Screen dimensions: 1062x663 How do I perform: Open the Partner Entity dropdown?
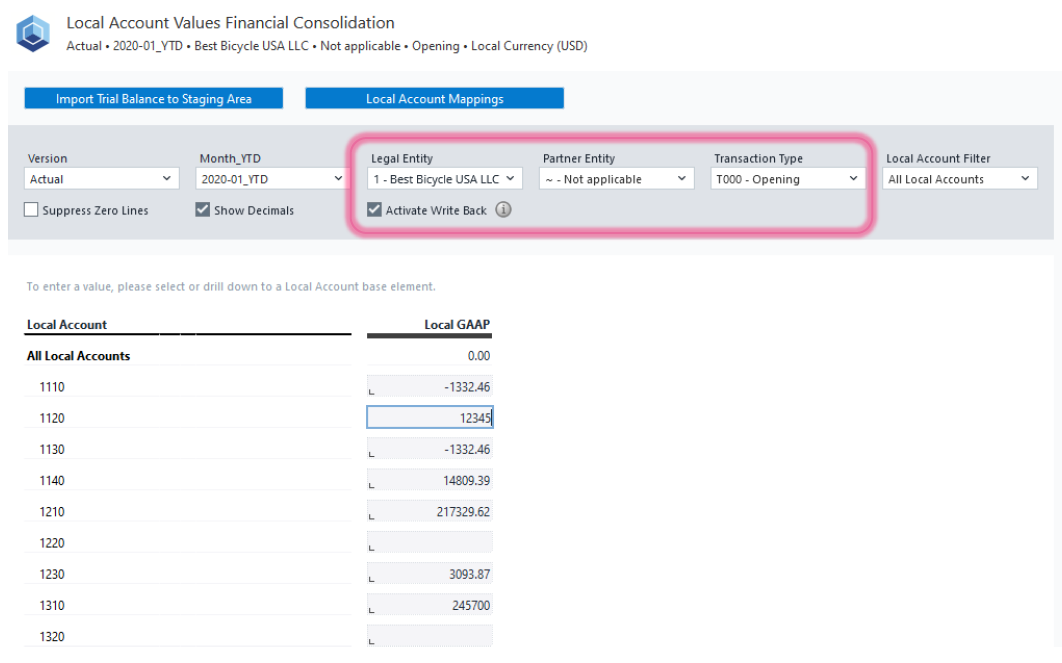617,179
